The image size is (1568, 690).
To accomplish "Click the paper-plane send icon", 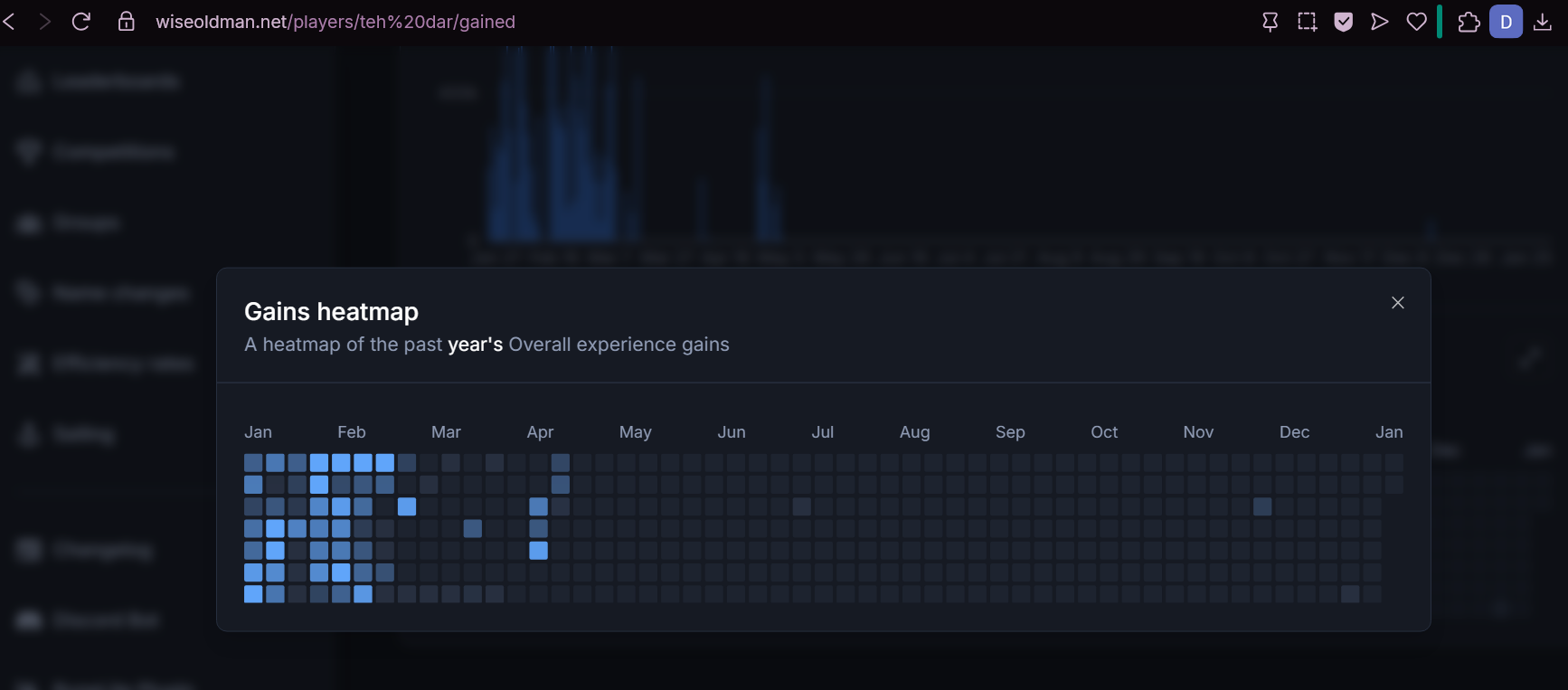I will point(1379,22).
